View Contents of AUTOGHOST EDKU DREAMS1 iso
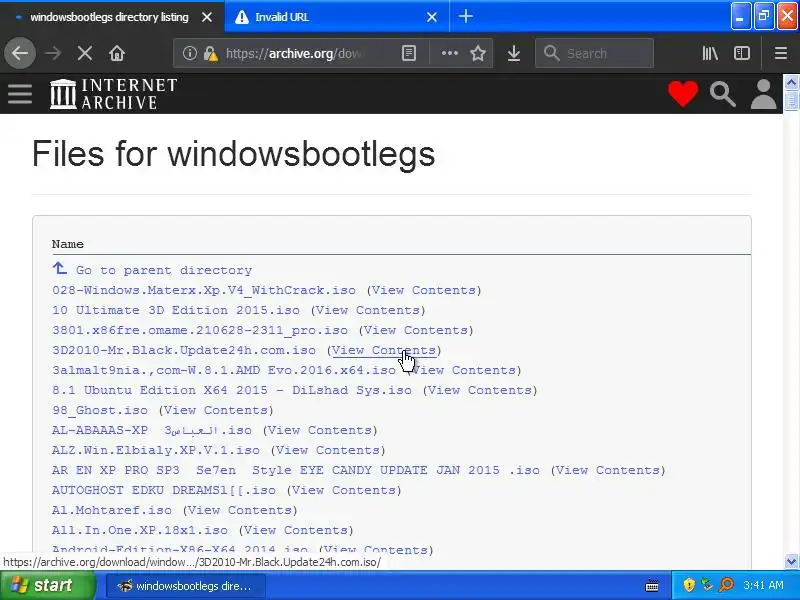 pyautogui.click(x=344, y=490)
